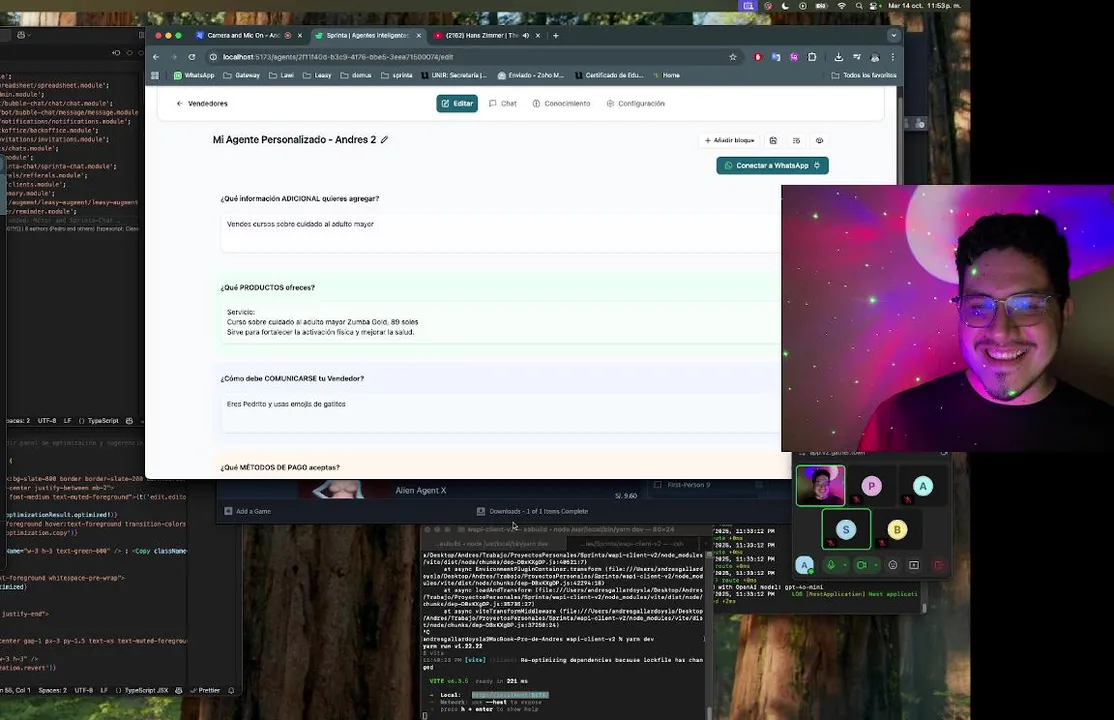Click the PRODUCTOS text field
The width and height of the screenshot is (1114, 720).
pos(501,322)
